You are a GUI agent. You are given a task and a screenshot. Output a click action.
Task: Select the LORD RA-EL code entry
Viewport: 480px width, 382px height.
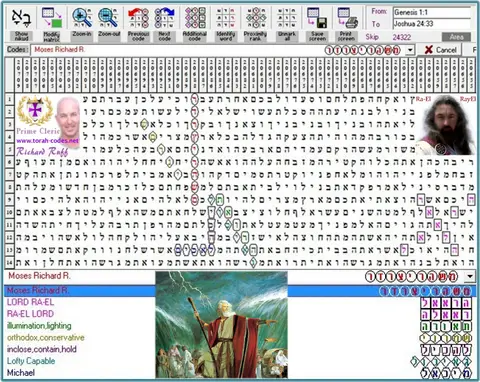coord(30,302)
